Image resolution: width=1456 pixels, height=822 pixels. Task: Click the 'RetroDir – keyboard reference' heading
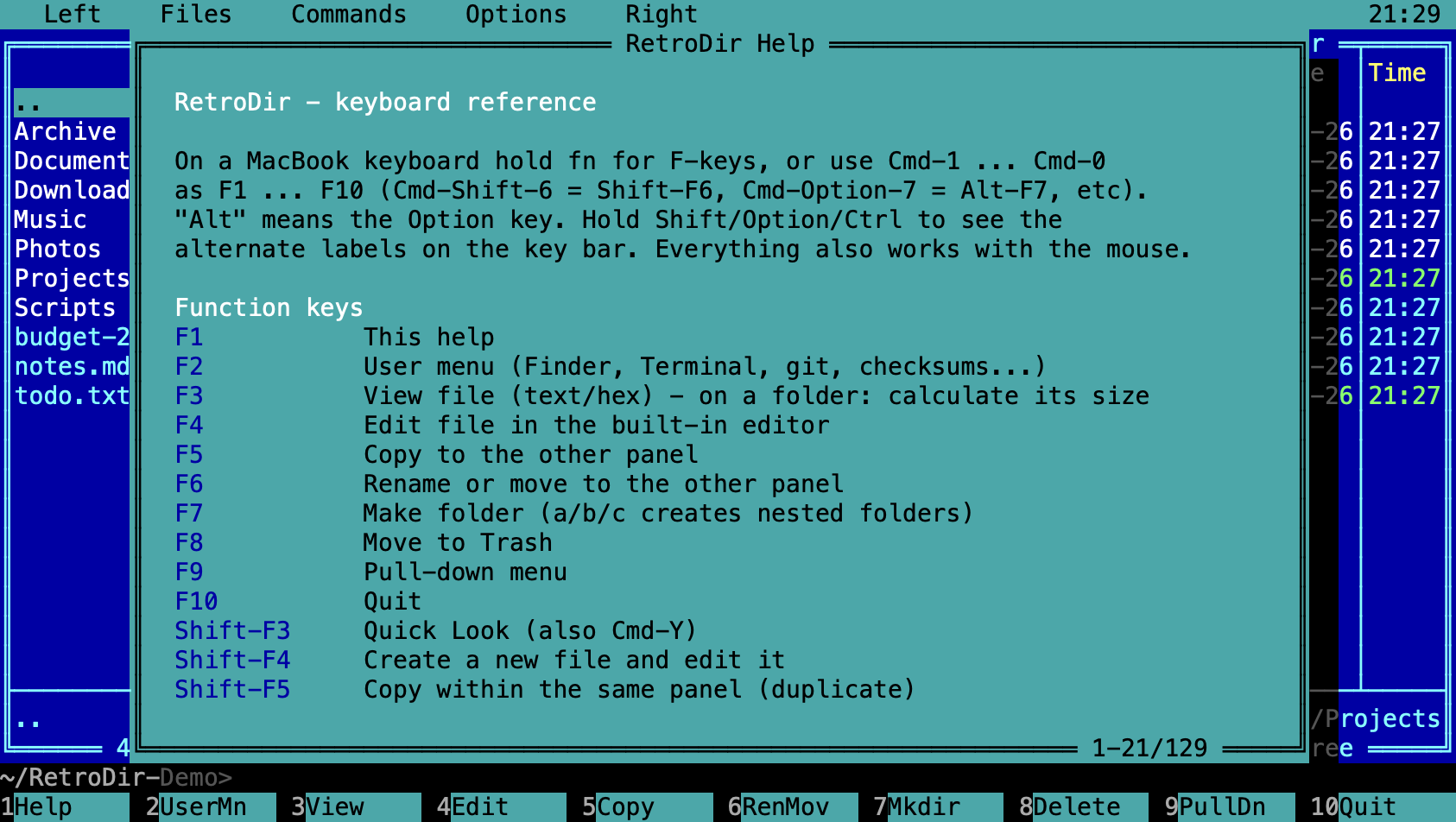click(385, 103)
